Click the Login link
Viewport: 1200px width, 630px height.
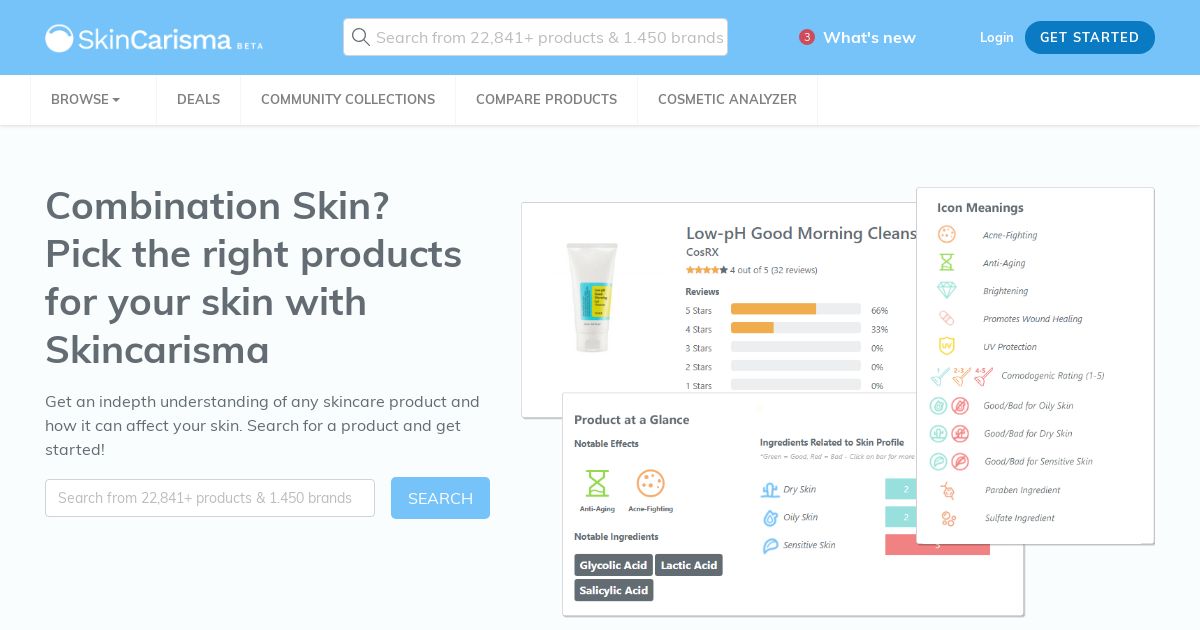(996, 37)
